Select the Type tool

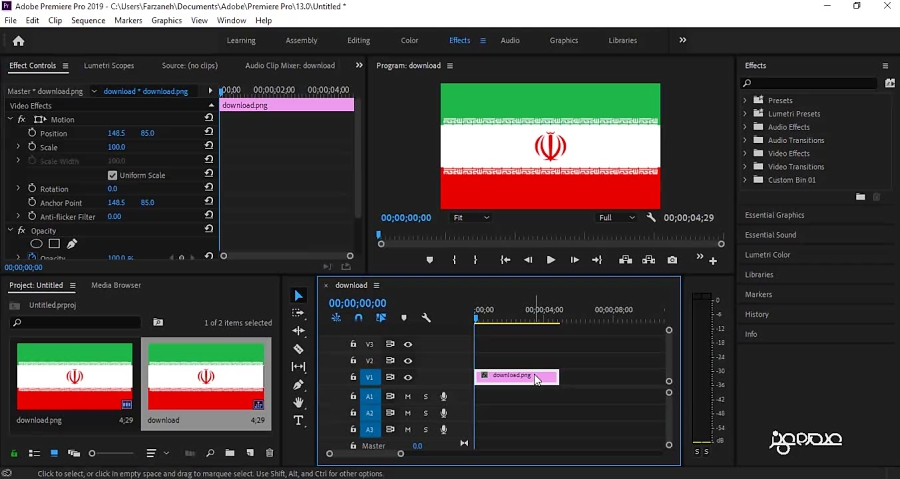pyautogui.click(x=298, y=420)
